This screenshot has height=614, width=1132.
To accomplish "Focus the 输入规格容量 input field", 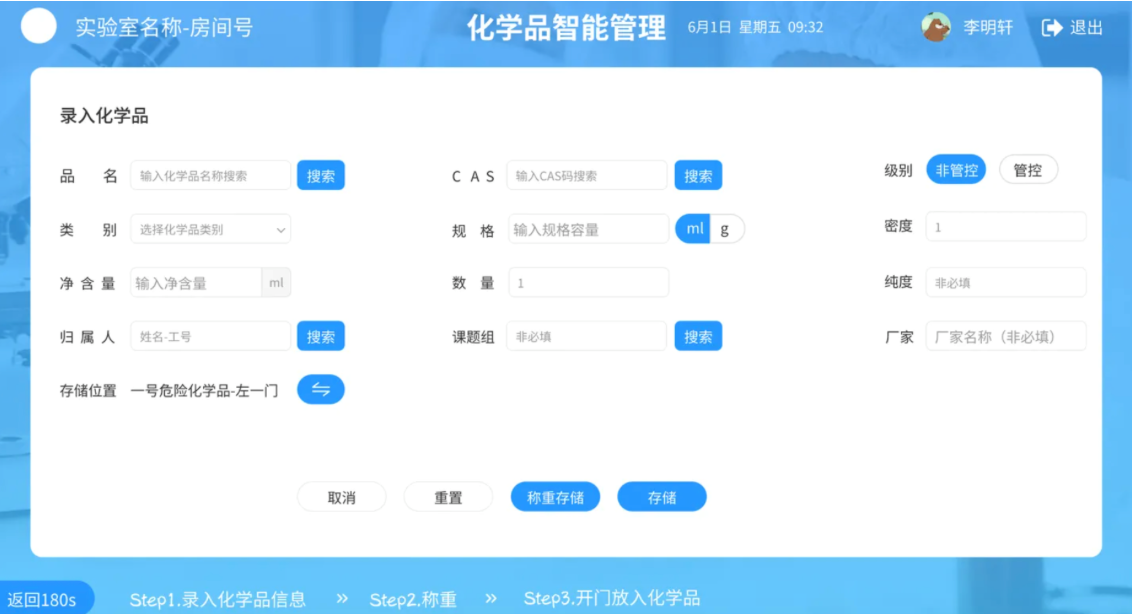I will [588, 230].
